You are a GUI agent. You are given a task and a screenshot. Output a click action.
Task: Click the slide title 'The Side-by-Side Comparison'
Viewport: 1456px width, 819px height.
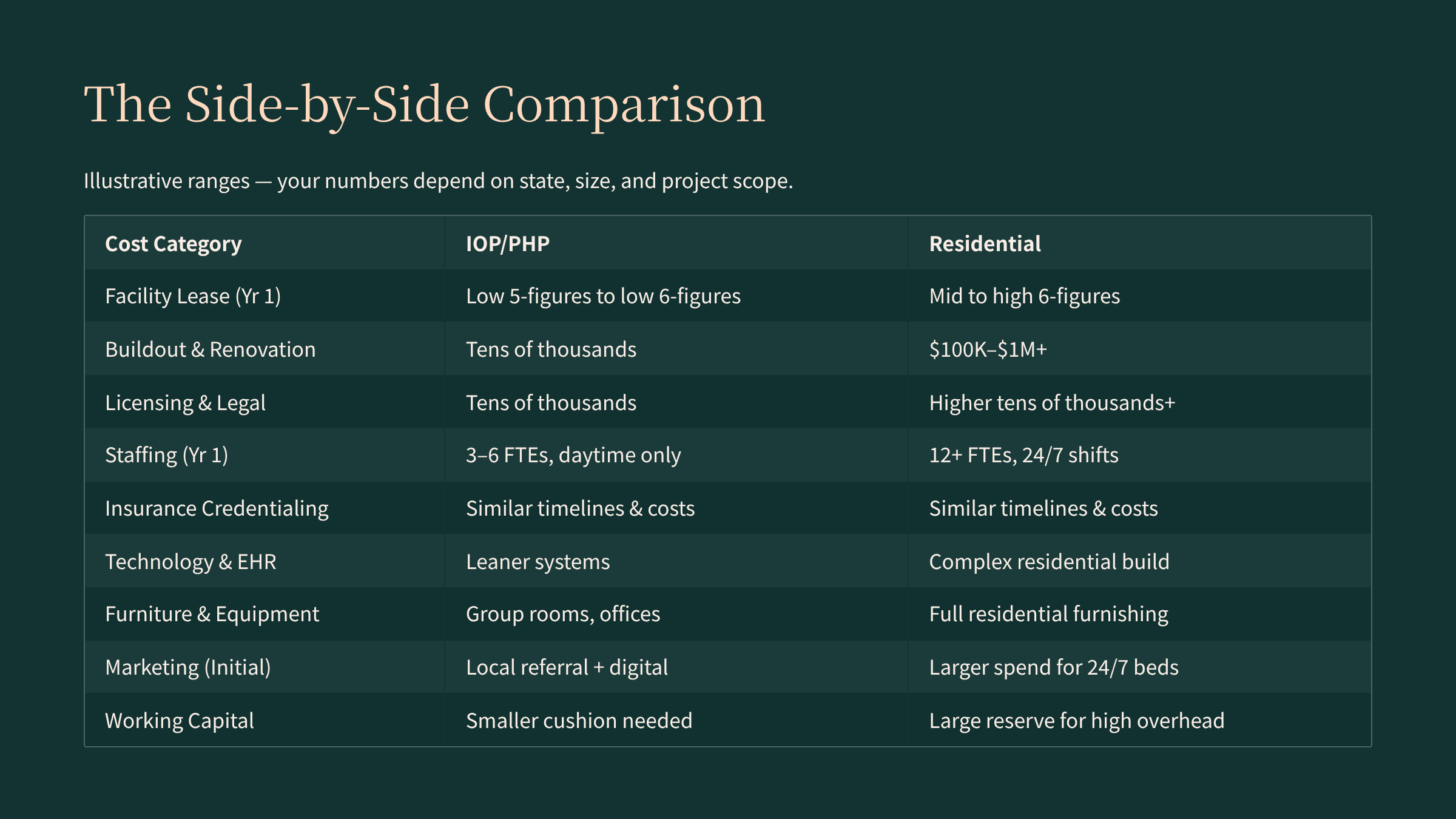(424, 104)
